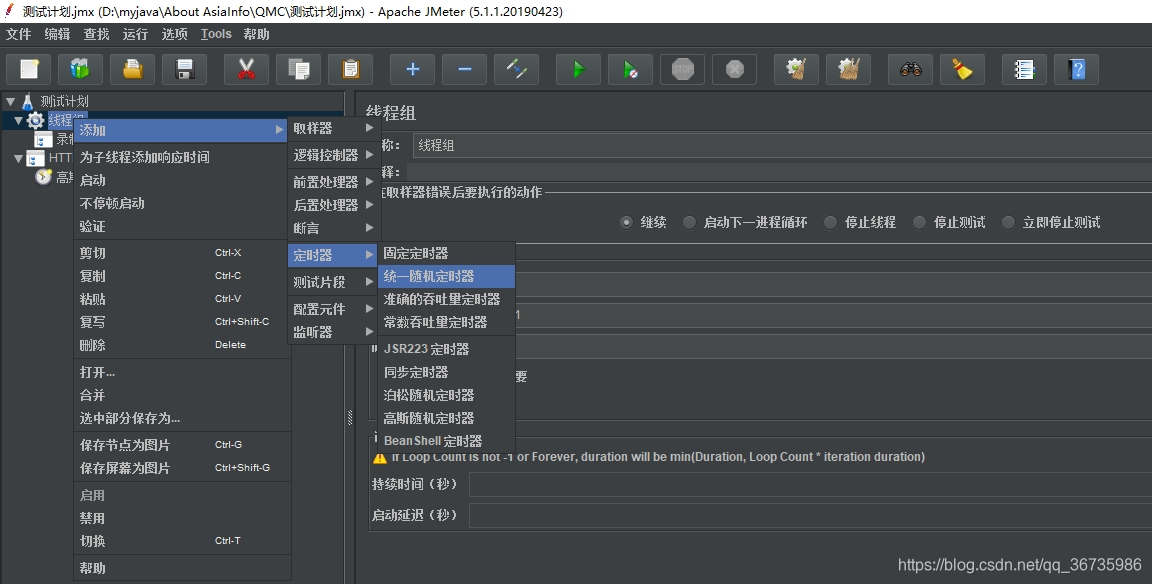Stop test threads STOP icon
This screenshot has height=584, width=1152.
683,70
